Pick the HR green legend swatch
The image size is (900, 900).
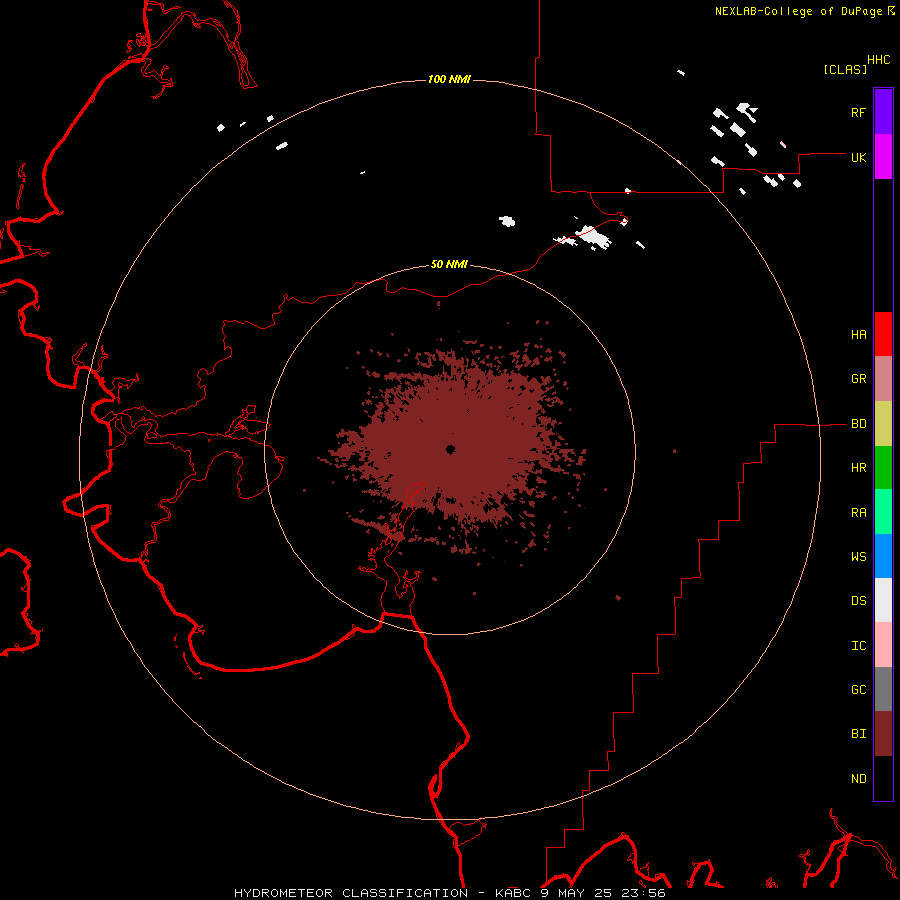883,467
